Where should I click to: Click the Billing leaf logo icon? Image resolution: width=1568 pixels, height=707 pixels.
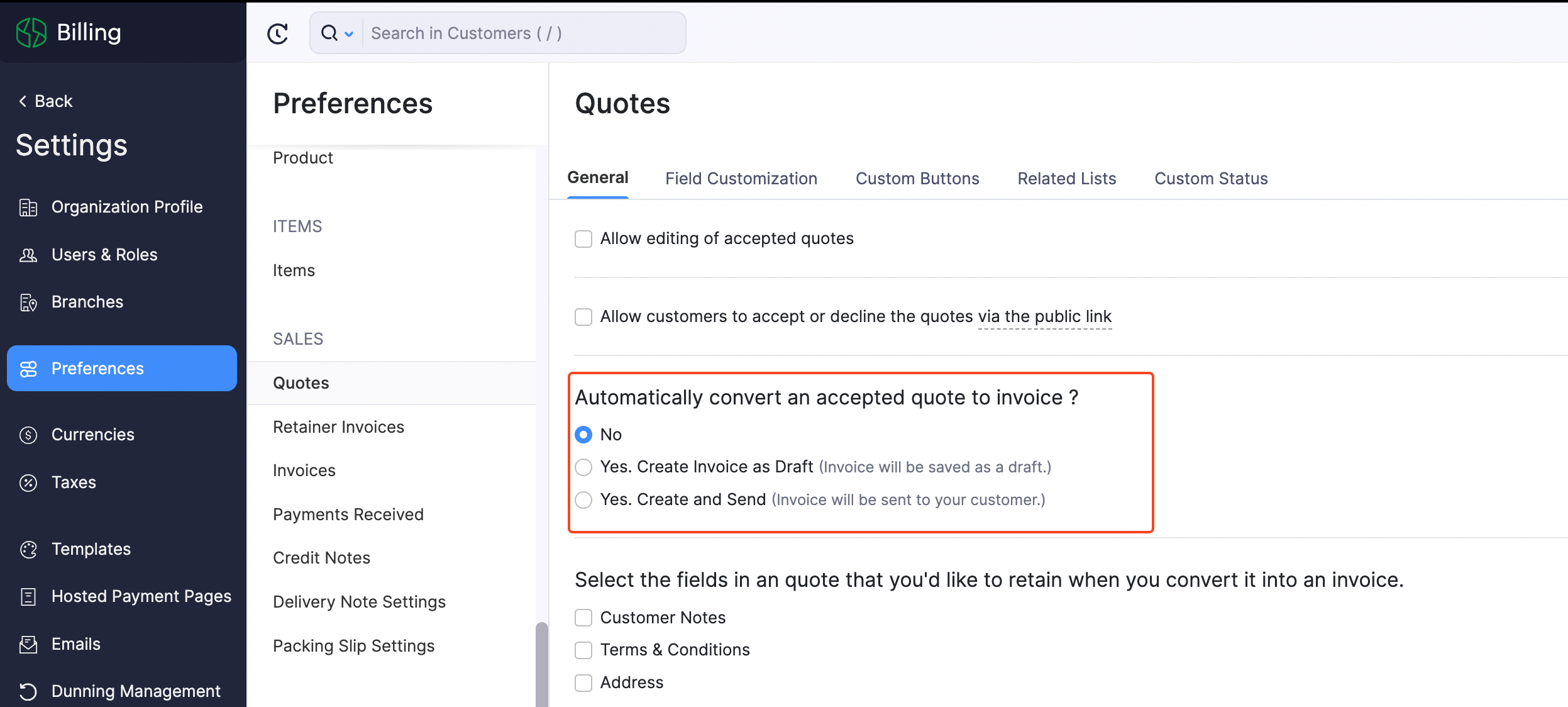point(33,32)
